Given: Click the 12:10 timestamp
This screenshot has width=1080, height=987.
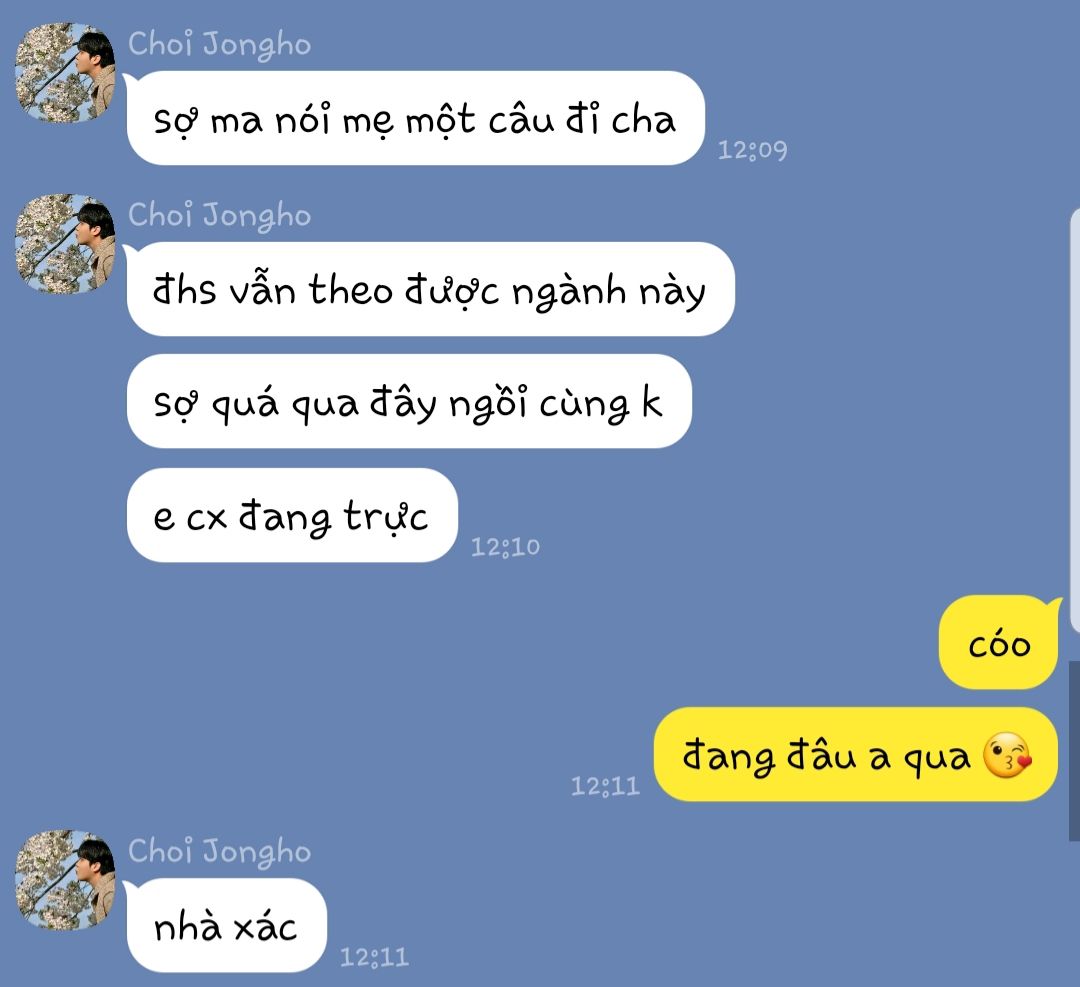Looking at the screenshot, I should pyautogui.click(x=505, y=547).
